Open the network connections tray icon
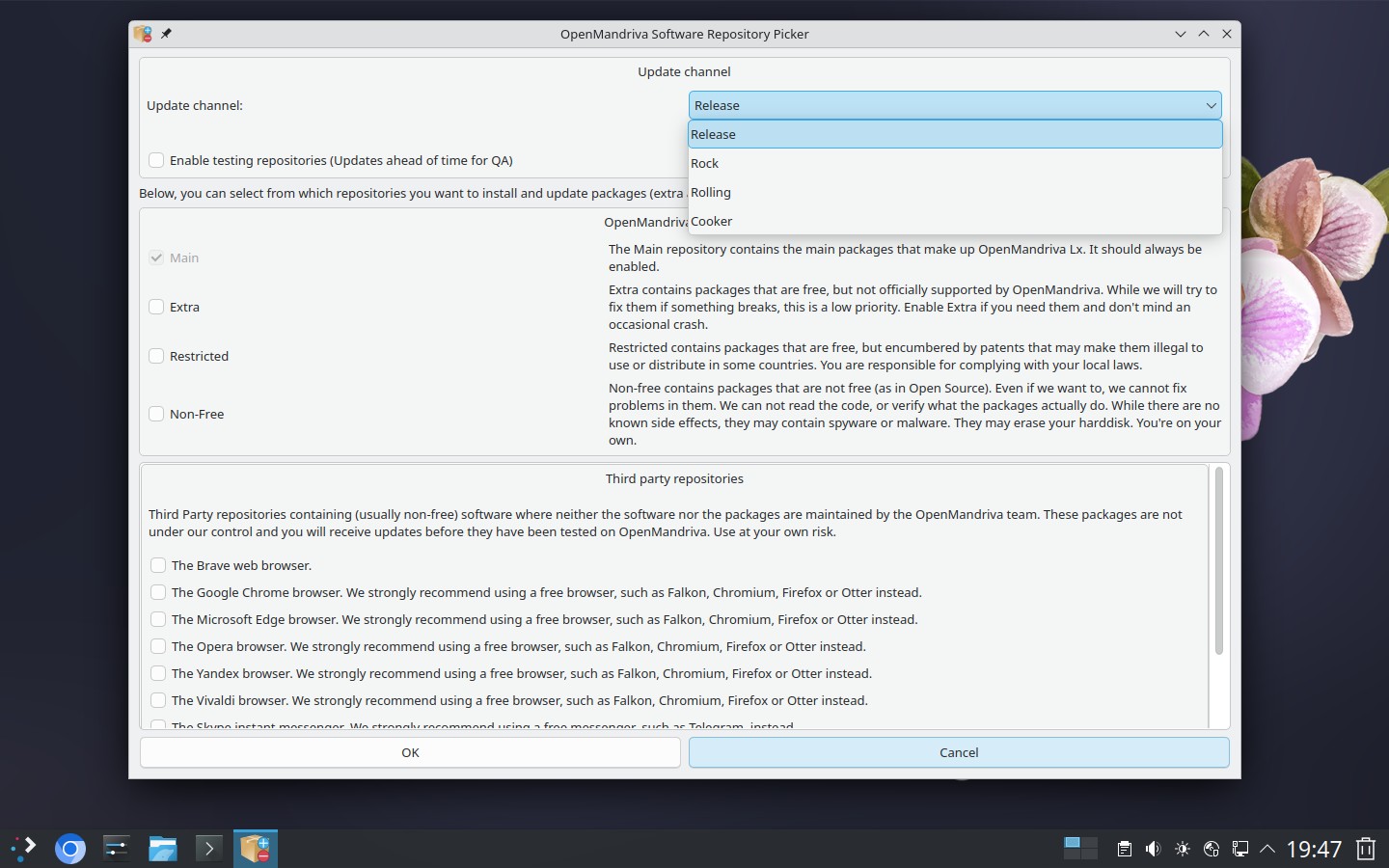 (x=1240, y=849)
